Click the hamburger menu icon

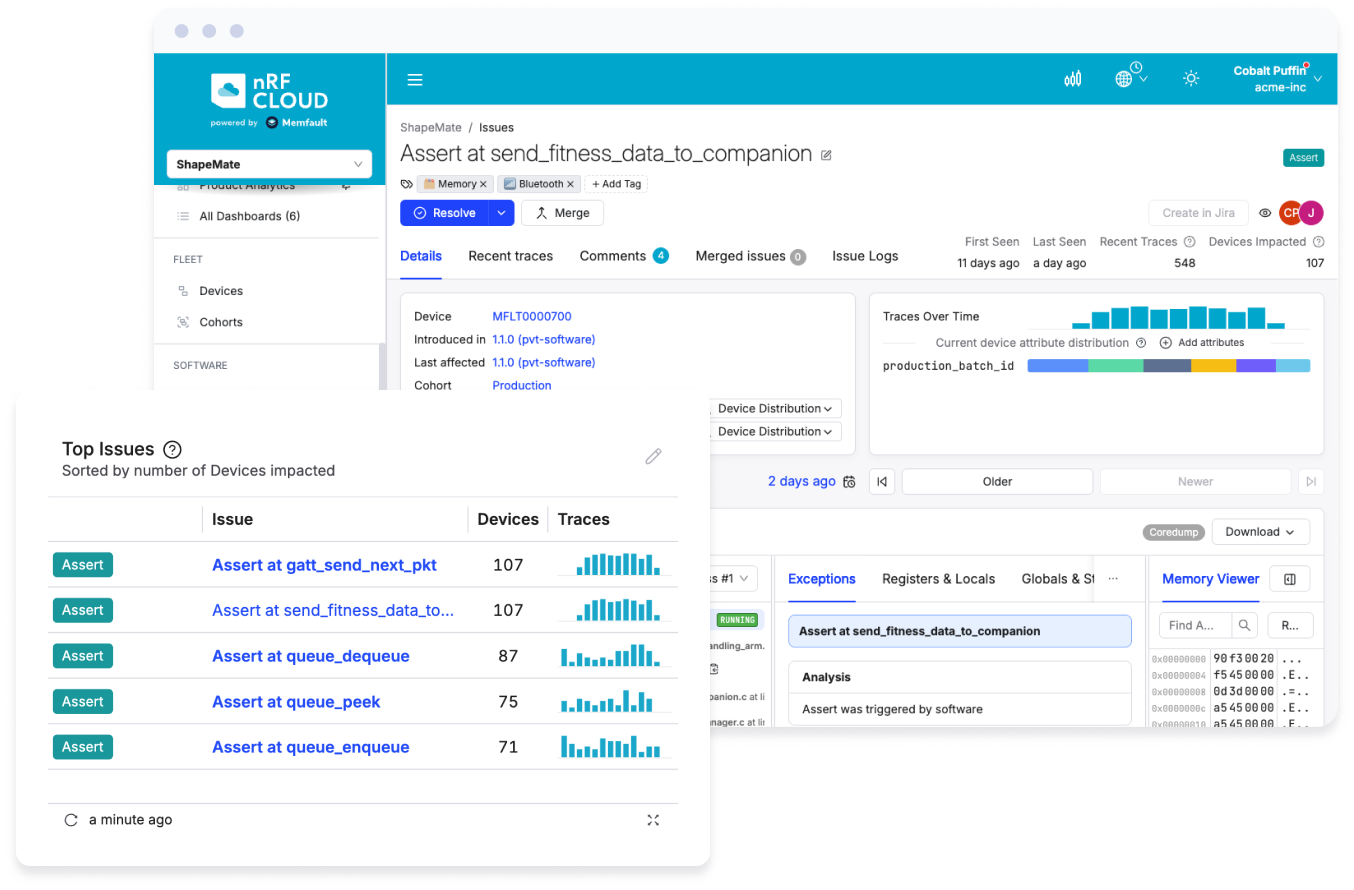[x=415, y=80]
